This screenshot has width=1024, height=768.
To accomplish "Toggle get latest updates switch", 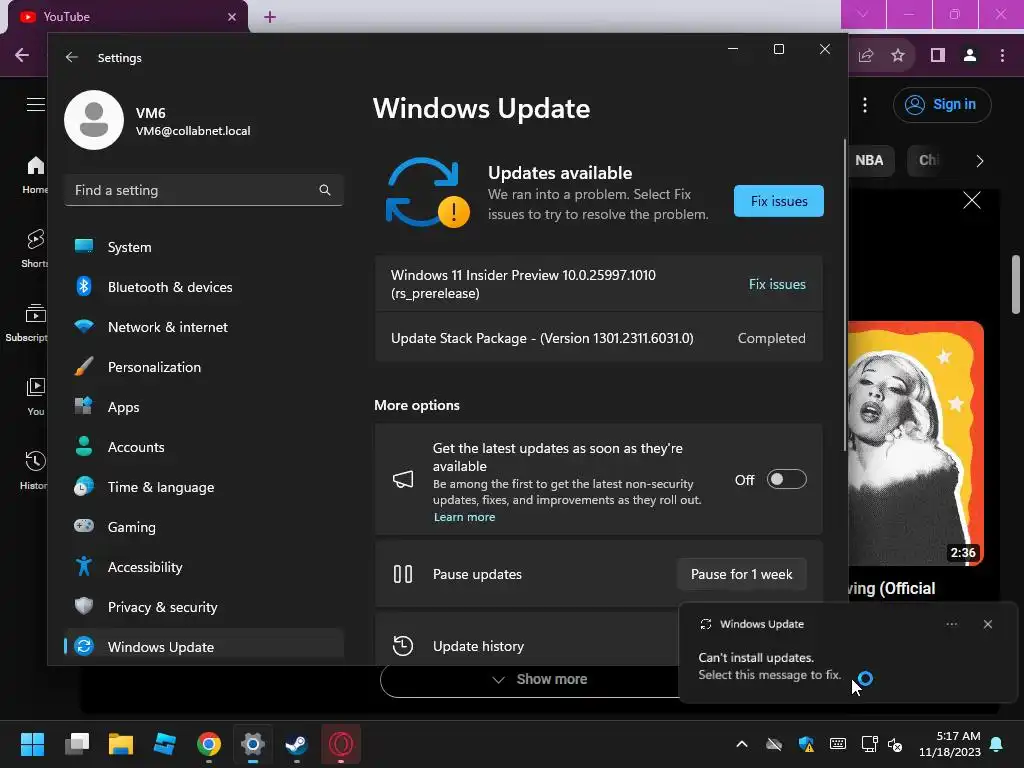I will coord(786,479).
